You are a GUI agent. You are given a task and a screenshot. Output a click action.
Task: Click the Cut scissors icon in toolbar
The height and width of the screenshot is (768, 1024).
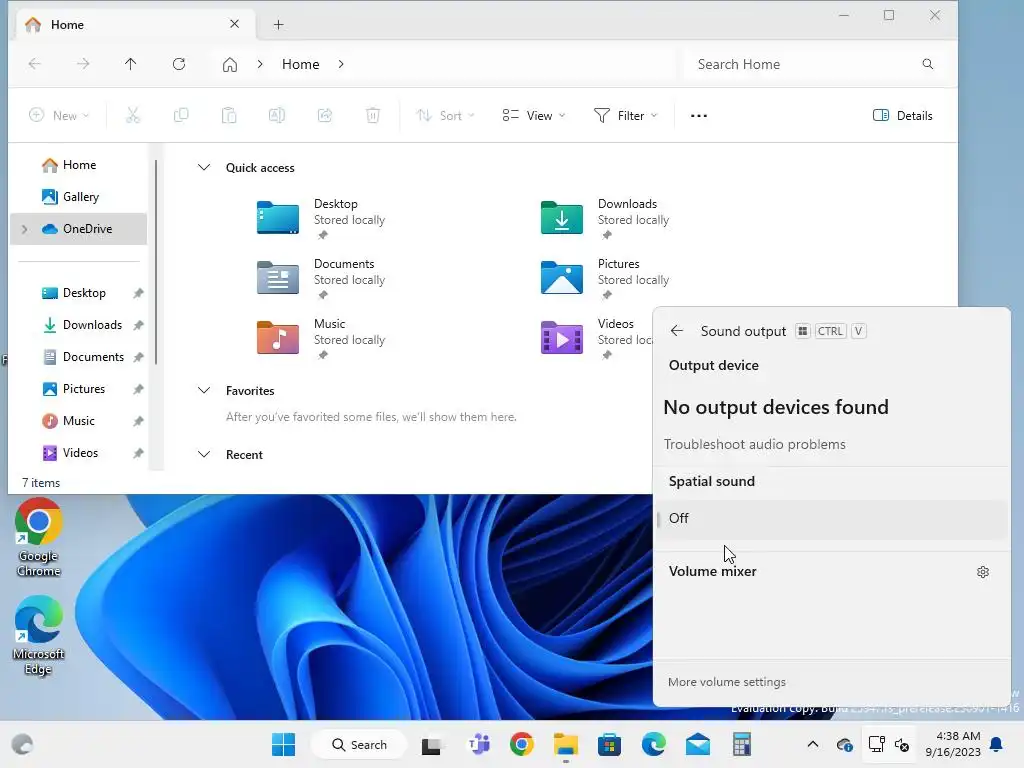point(133,116)
